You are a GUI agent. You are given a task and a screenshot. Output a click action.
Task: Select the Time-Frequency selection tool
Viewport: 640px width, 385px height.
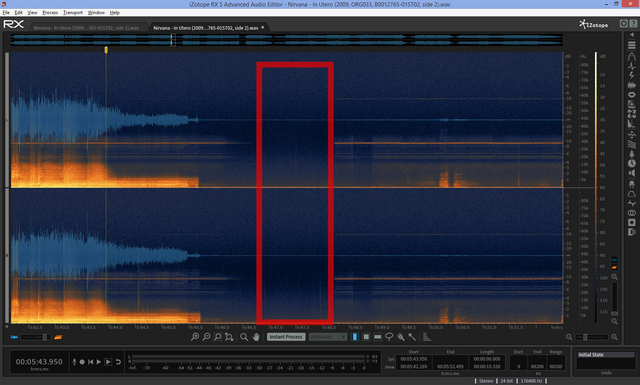tap(366, 337)
